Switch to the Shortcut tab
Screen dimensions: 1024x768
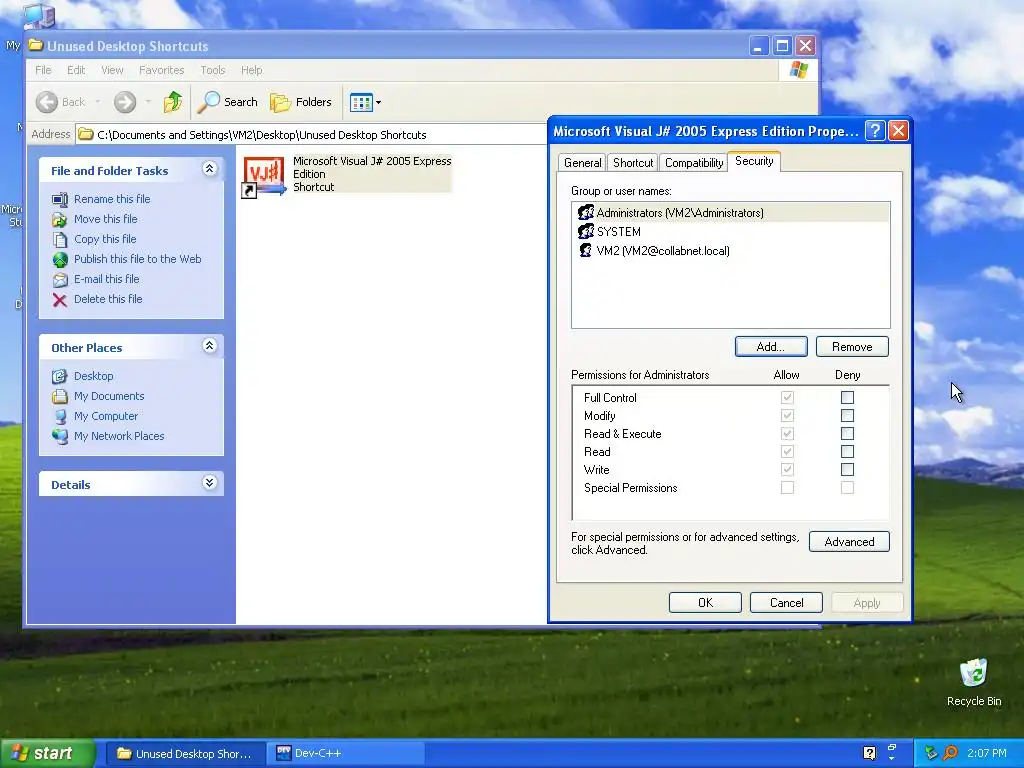633,163
